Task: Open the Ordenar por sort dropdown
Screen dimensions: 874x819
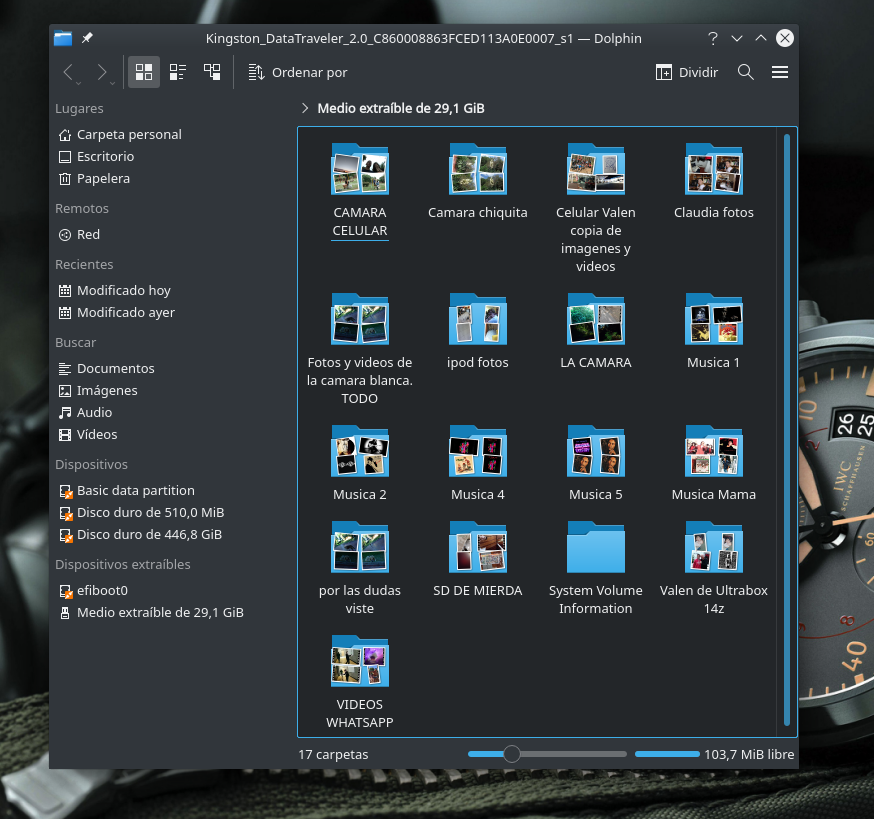Action: [298, 72]
